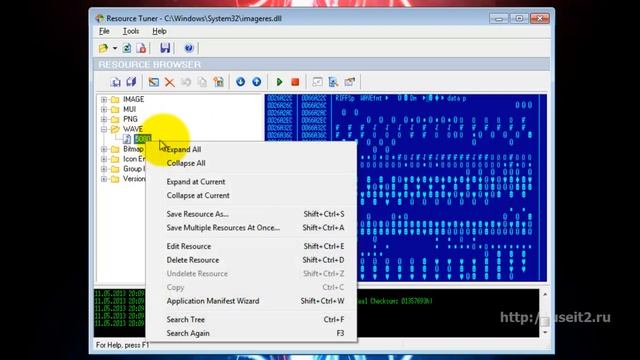Choose Delete Resource in context menu

[251, 260]
